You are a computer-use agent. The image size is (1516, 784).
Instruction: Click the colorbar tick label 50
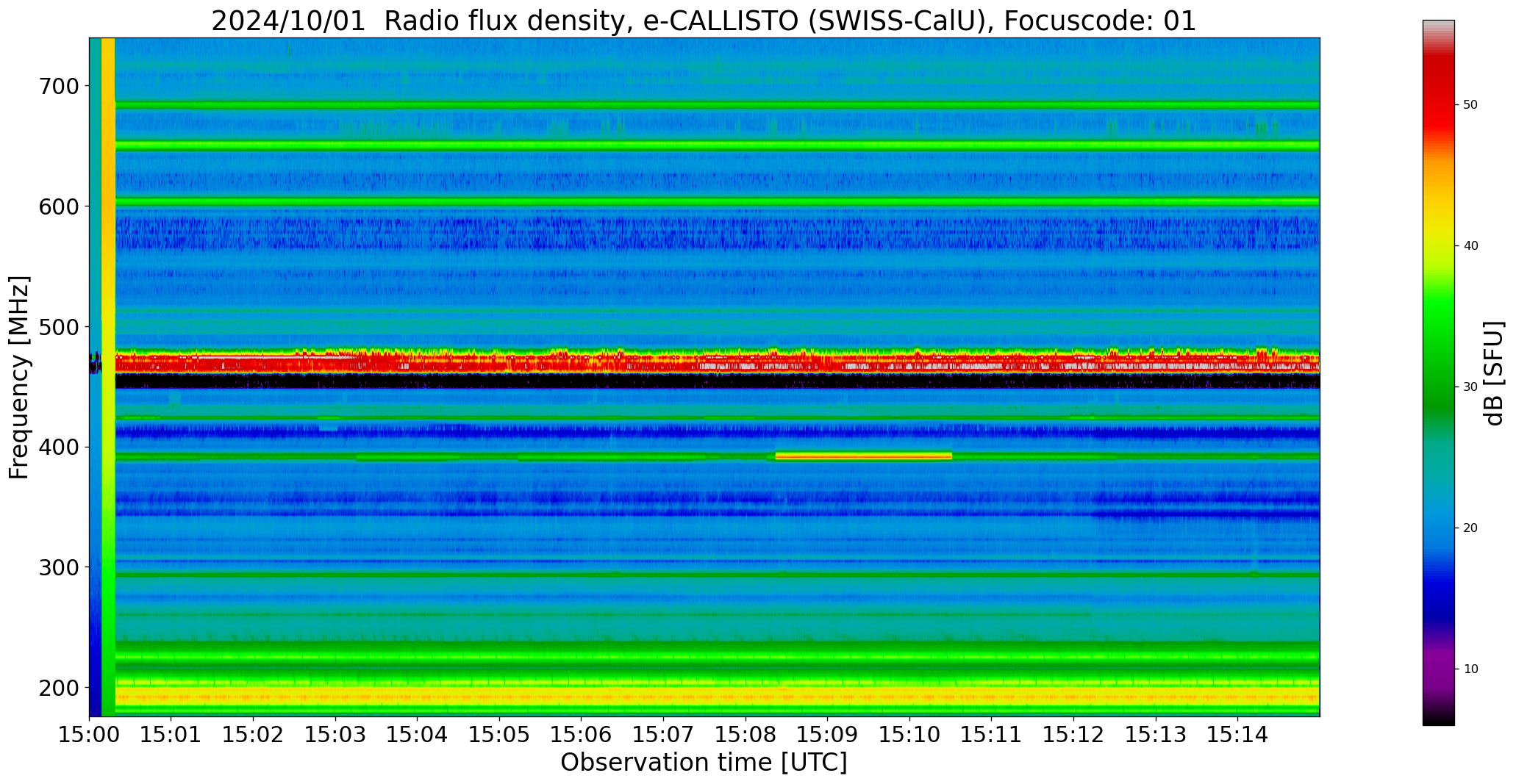pyautogui.click(x=1470, y=105)
